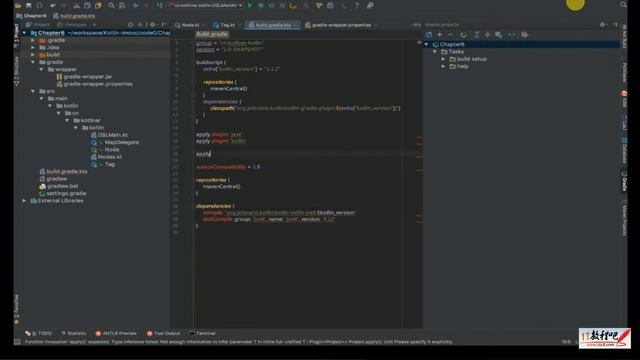Click the minus icon in Gradle panel
This screenshot has height=360, width=640.
[450, 35]
